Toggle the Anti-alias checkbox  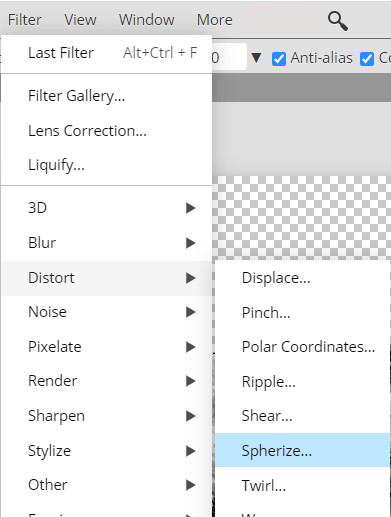(x=279, y=59)
